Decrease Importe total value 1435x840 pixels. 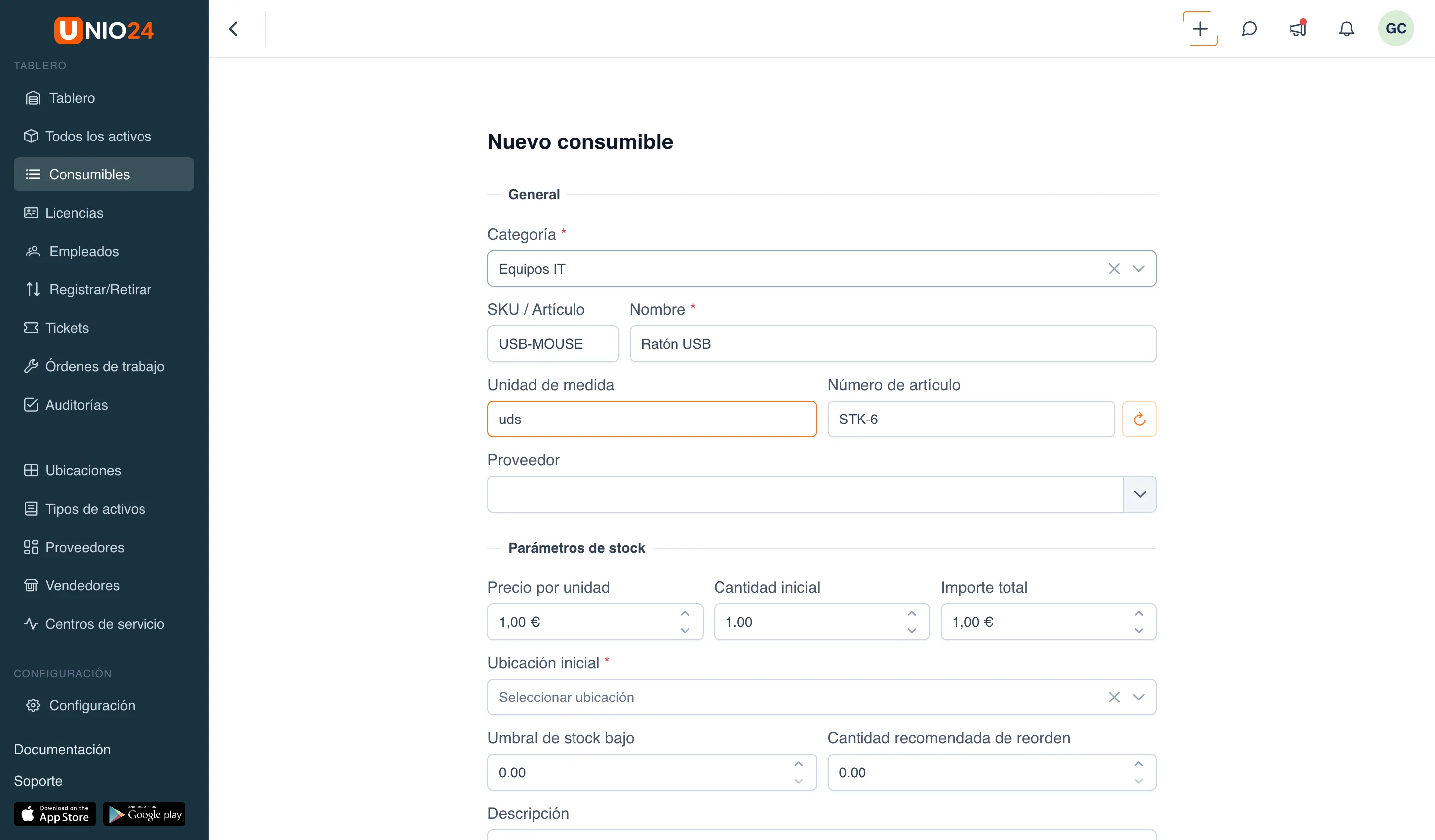pos(1139,630)
